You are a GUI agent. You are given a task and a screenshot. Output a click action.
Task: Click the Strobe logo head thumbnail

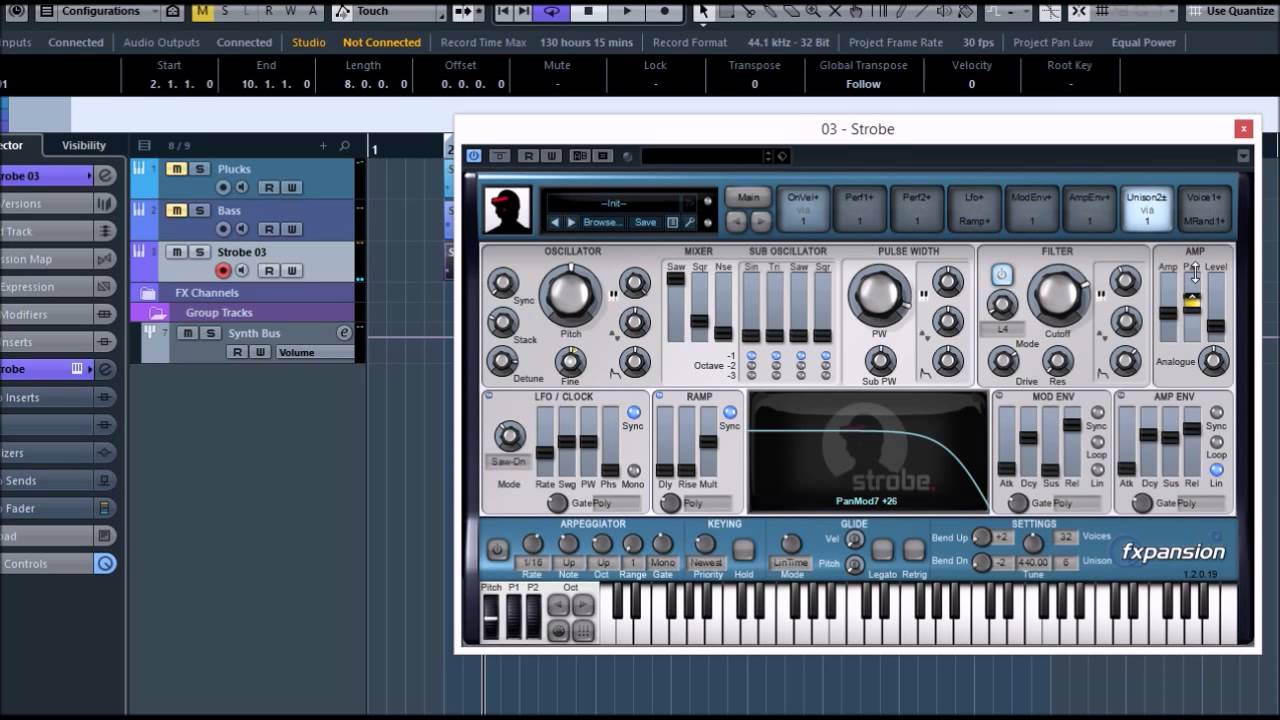[x=508, y=210]
